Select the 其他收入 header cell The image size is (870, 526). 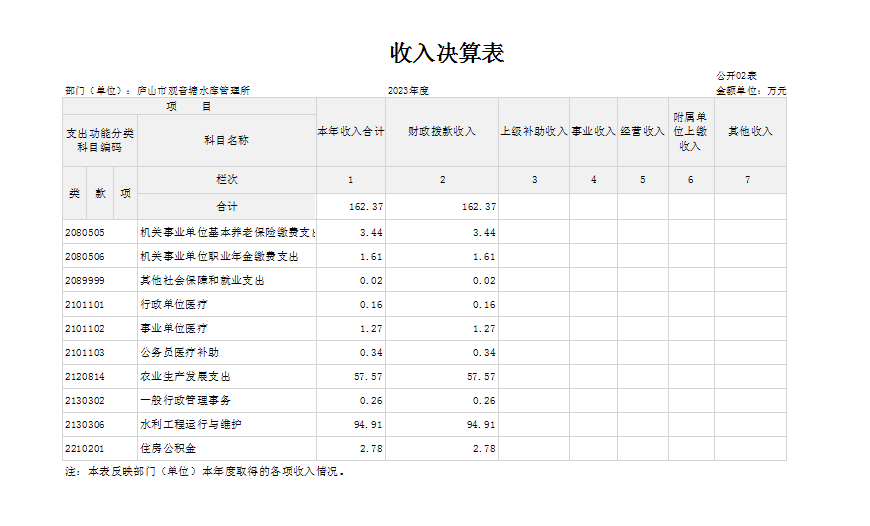[750, 131]
